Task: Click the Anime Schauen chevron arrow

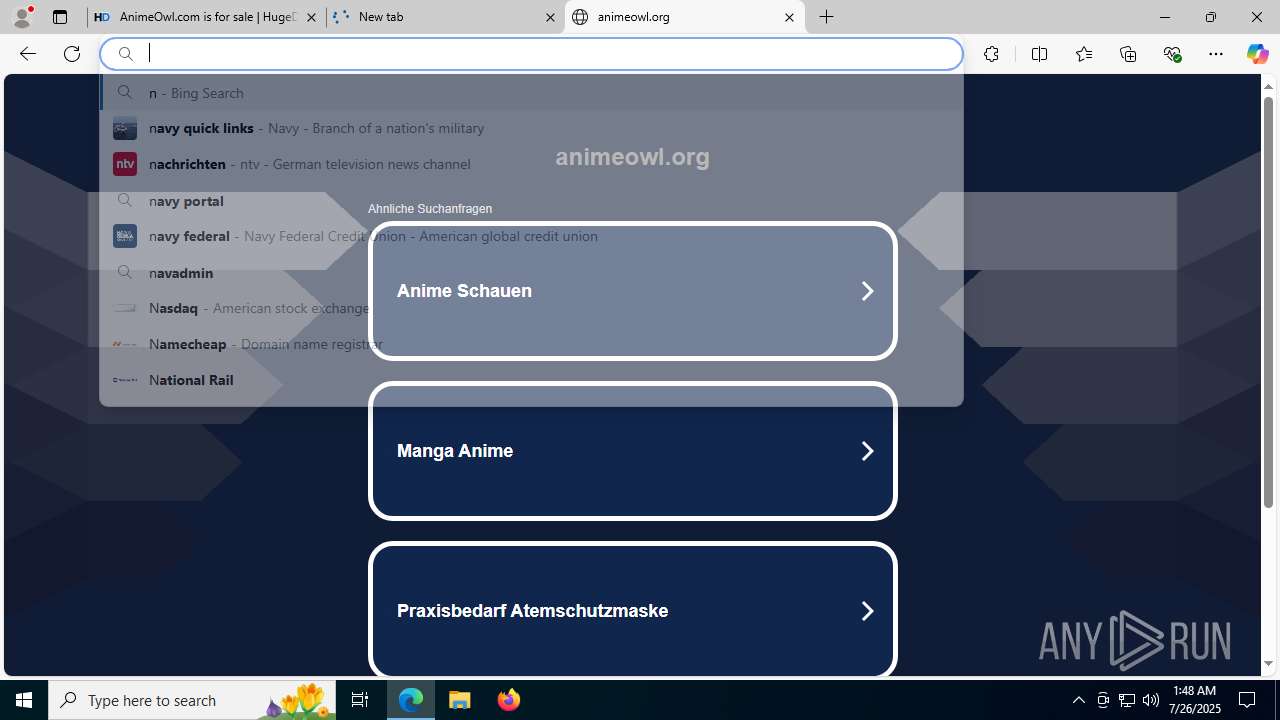Action: 867,291
